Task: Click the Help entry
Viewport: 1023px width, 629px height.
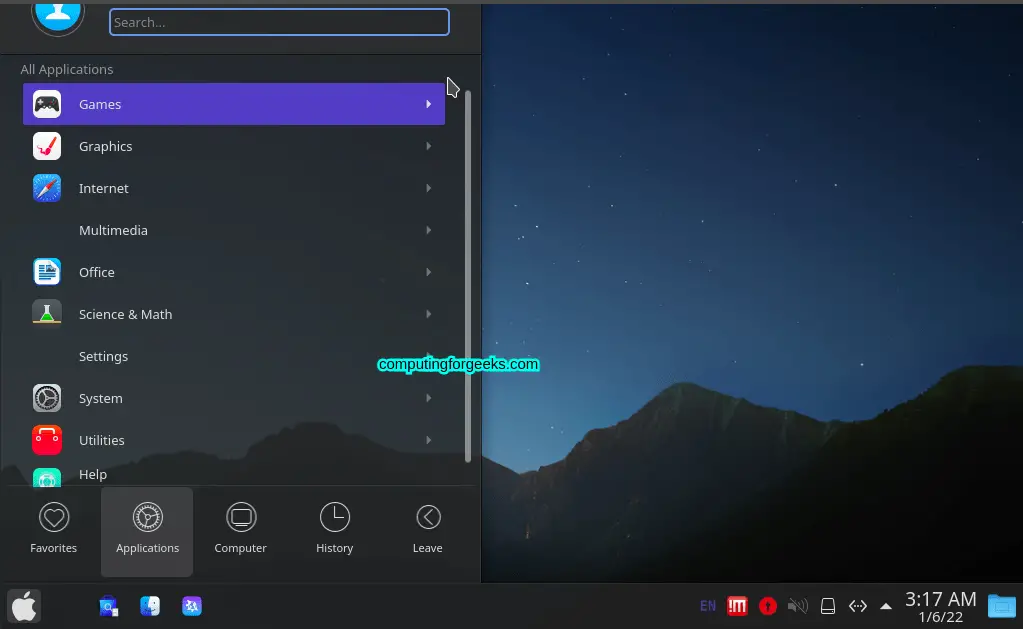Action: click(234, 474)
